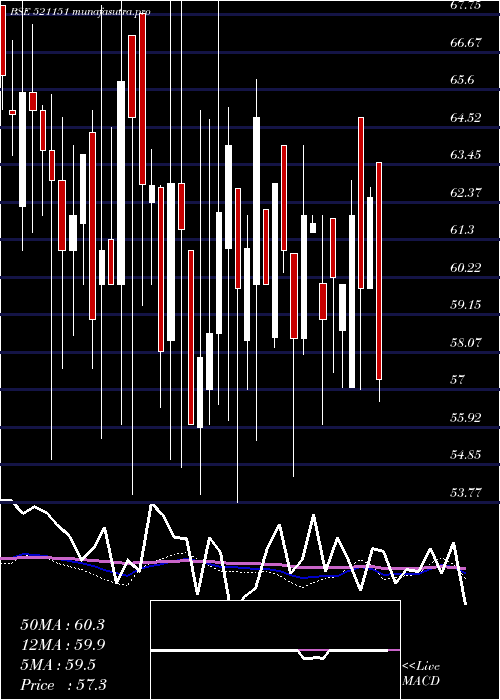This screenshot has height=700, width=500.
Task: Click the 53.77 price axis label
Action: tap(466, 492)
